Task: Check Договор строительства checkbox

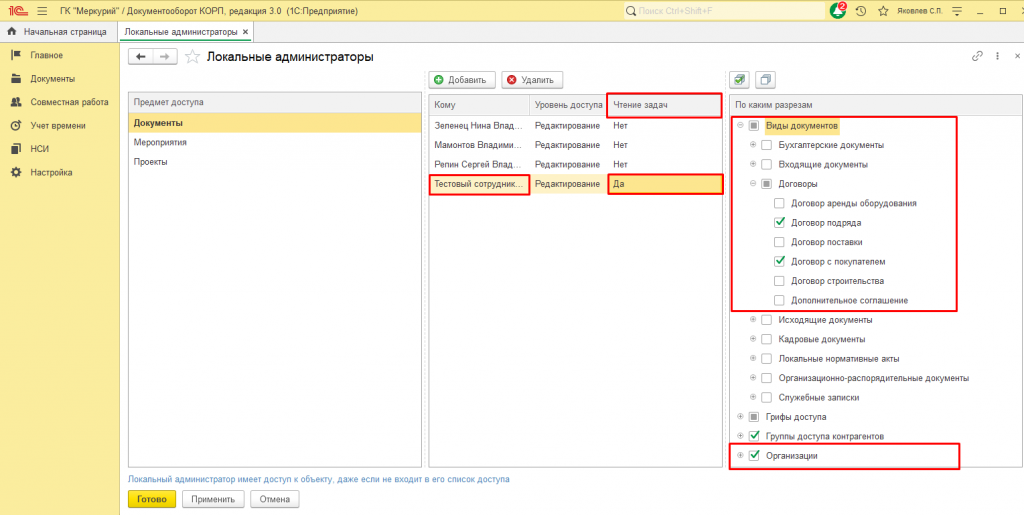Action: click(x=779, y=281)
